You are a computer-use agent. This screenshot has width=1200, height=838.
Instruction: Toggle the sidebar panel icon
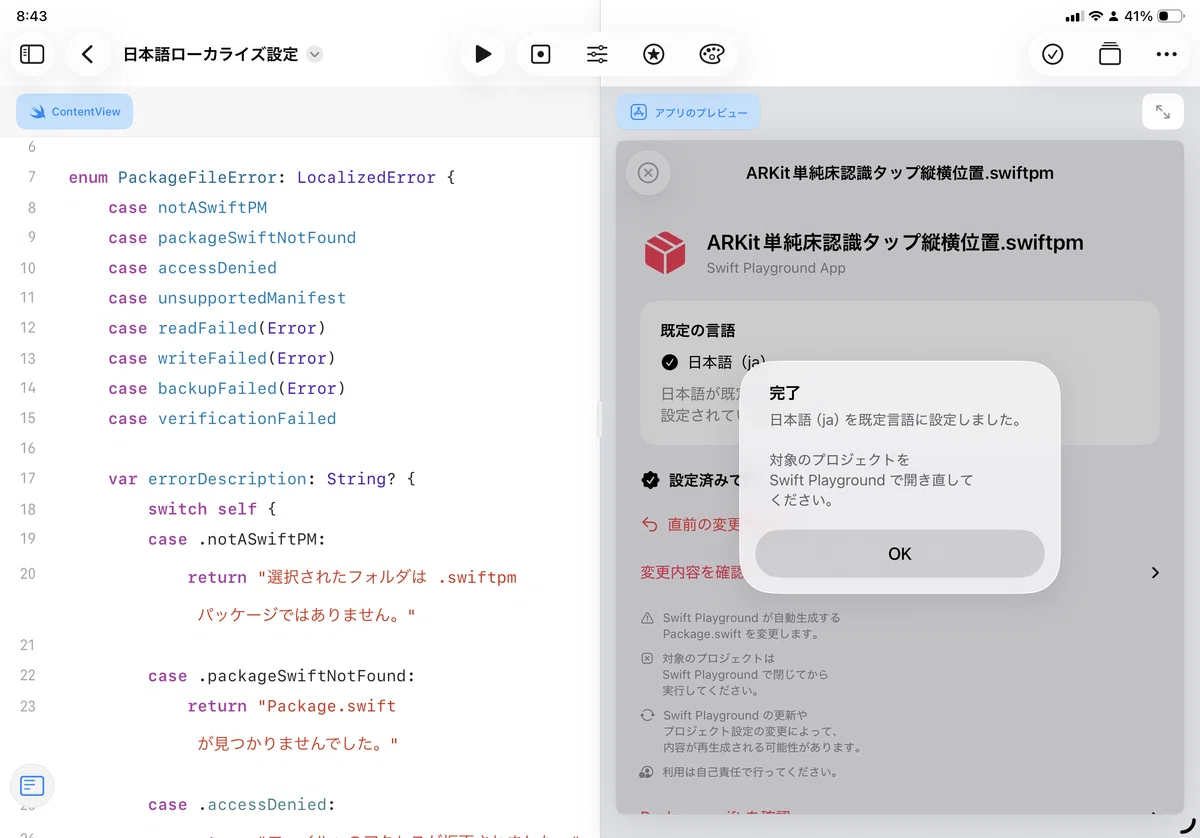click(x=33, y=54)
